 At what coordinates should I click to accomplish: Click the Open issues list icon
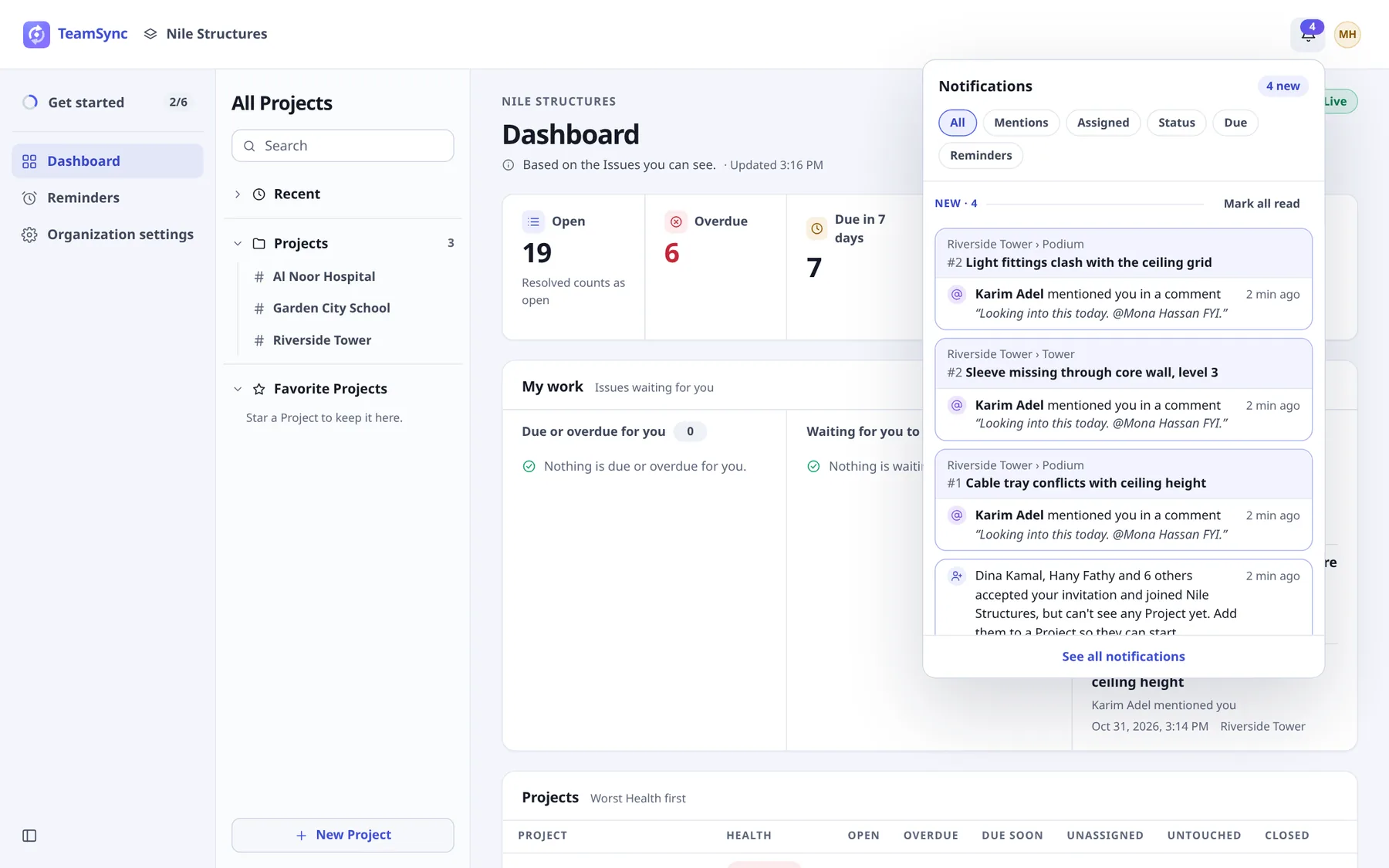coord(533,221)
